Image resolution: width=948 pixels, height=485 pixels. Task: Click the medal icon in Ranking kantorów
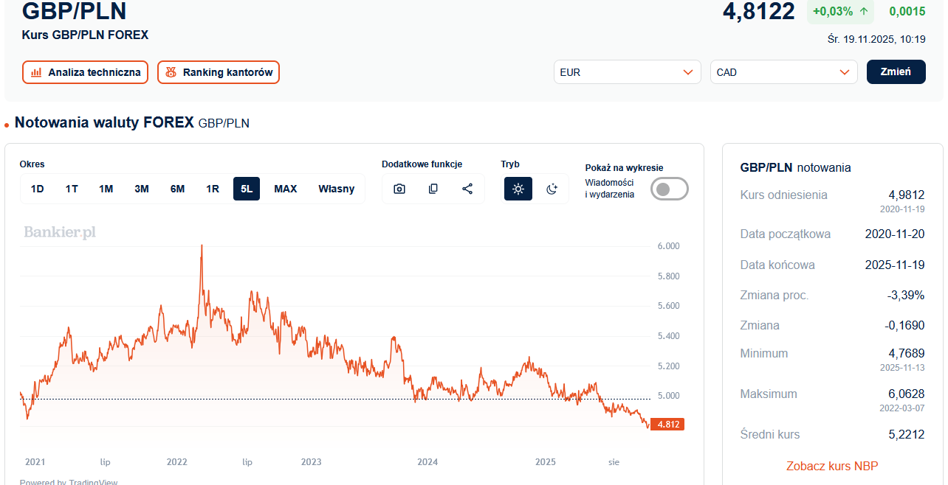click(x=171, y=73)
